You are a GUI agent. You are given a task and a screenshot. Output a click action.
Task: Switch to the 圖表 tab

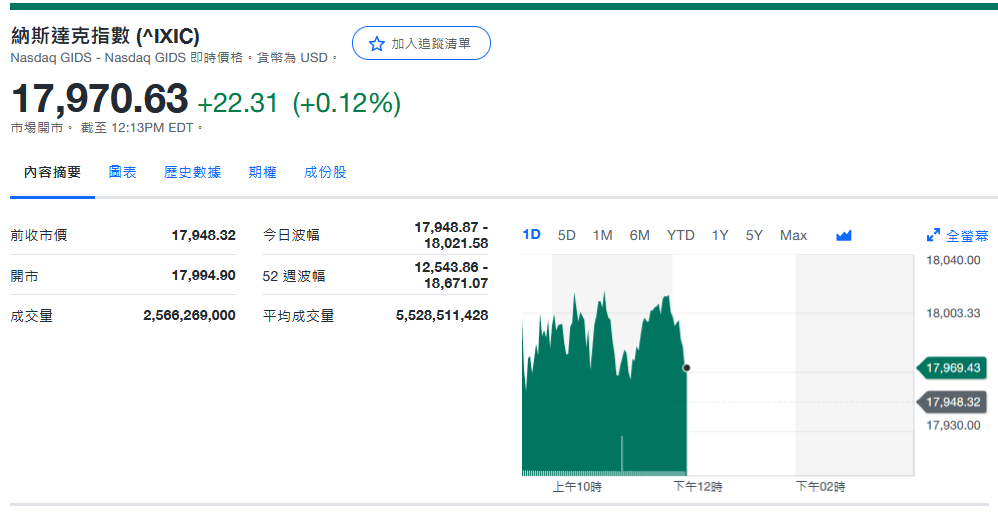(122, 172)
